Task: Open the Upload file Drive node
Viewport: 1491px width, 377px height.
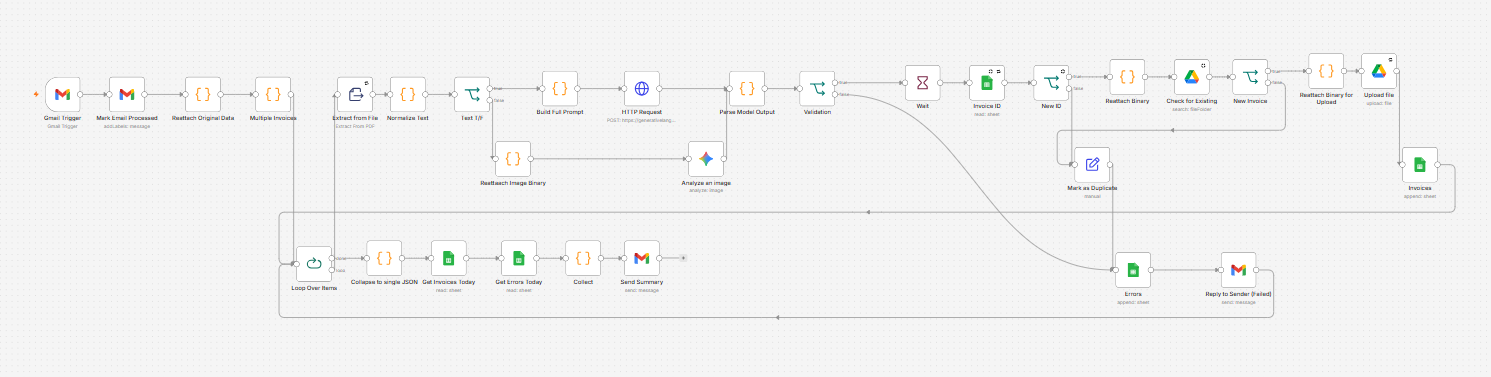Action: click(1378, 71)
